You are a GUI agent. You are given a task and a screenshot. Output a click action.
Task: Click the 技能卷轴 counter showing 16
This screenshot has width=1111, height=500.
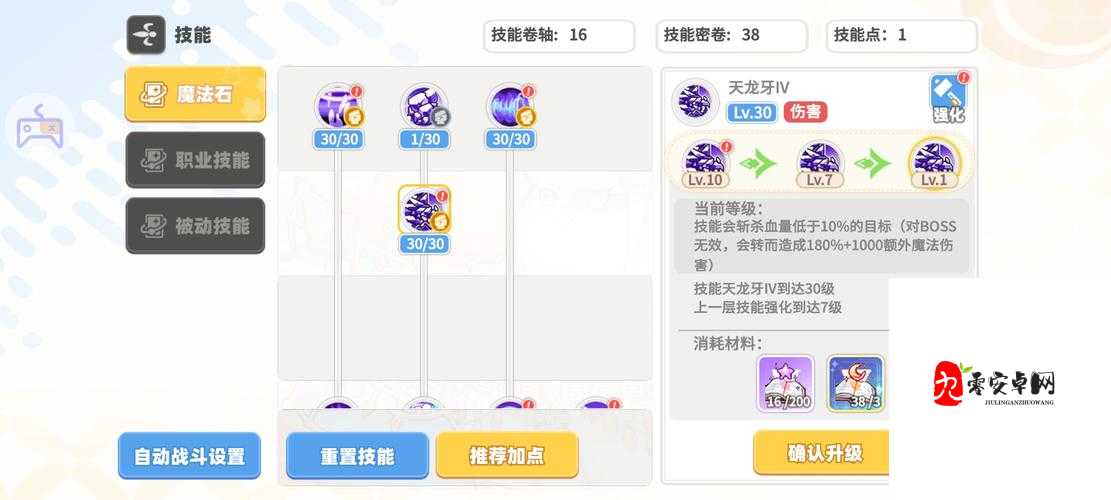(x=559, y=35)
